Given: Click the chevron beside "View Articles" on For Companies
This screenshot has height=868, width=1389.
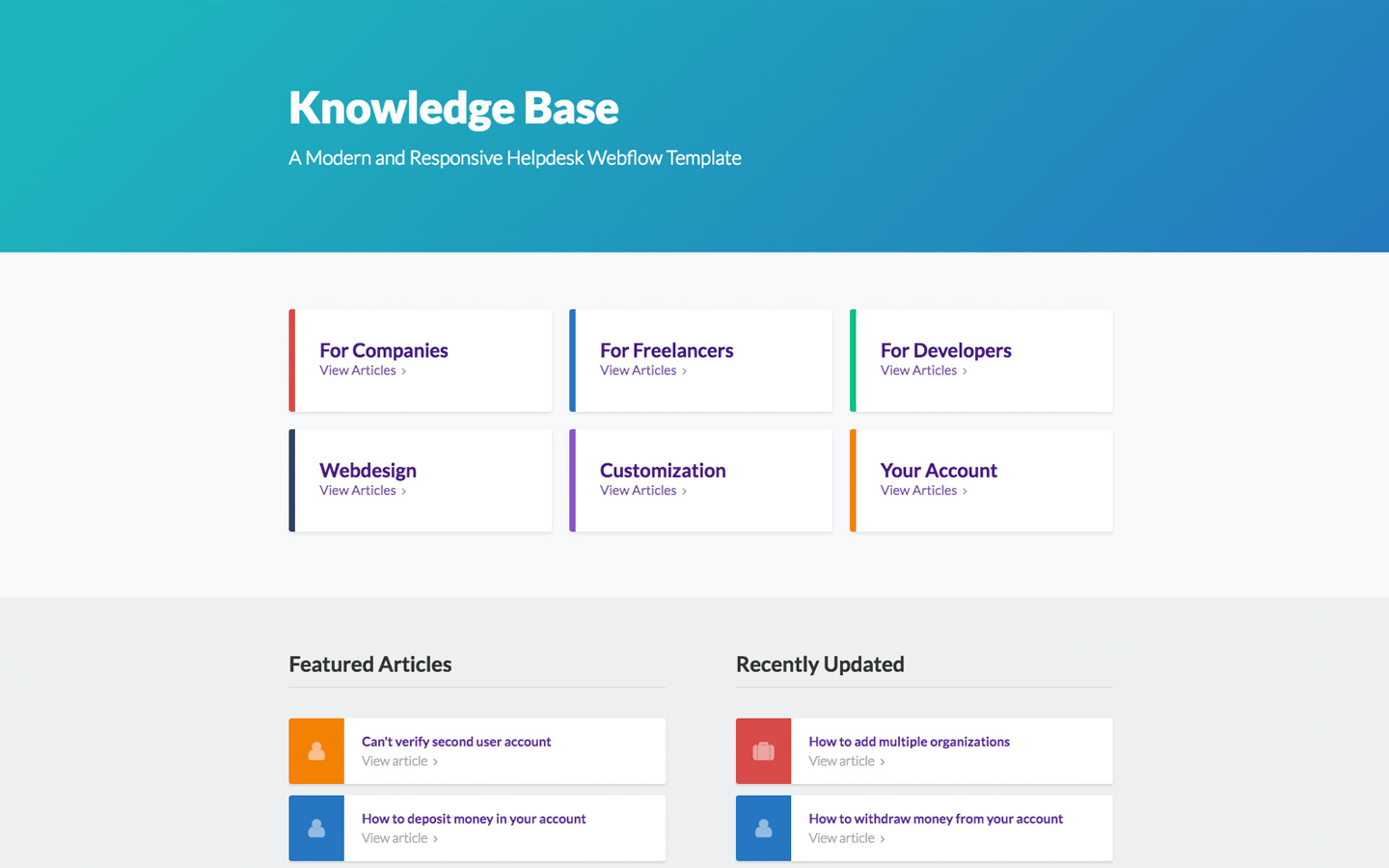Looking at the screenshot, I should 404,370.
